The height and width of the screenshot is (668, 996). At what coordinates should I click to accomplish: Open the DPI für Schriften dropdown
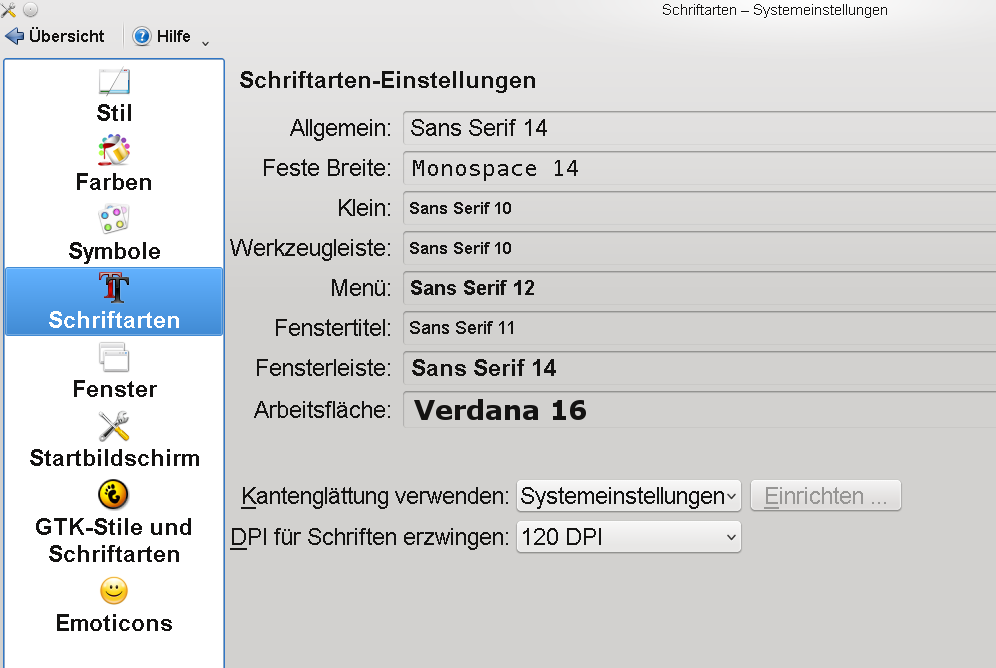coord(628,538)
